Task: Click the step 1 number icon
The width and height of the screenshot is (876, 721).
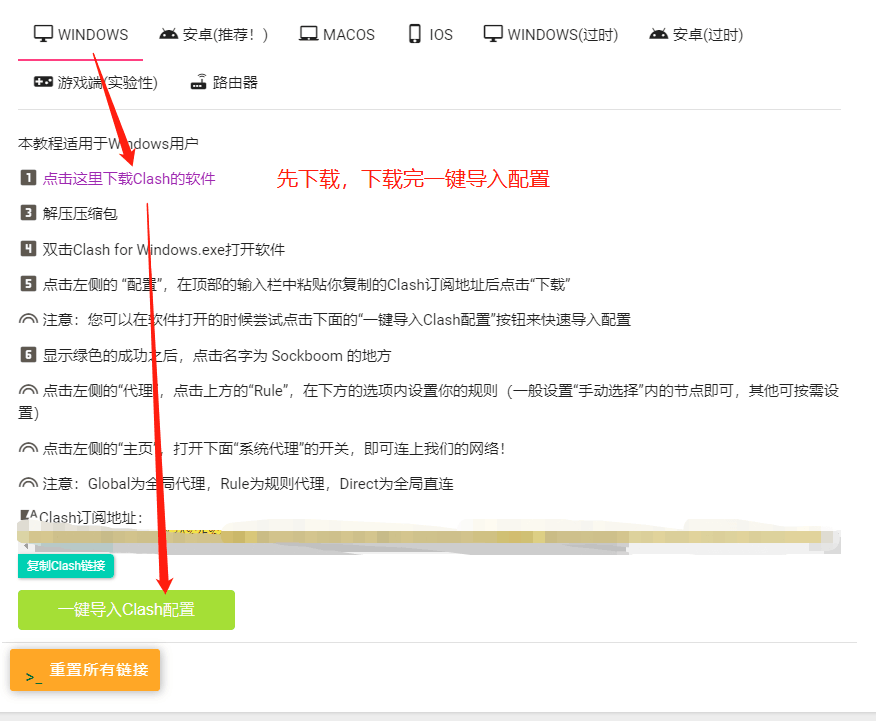Action: (28, 178)
